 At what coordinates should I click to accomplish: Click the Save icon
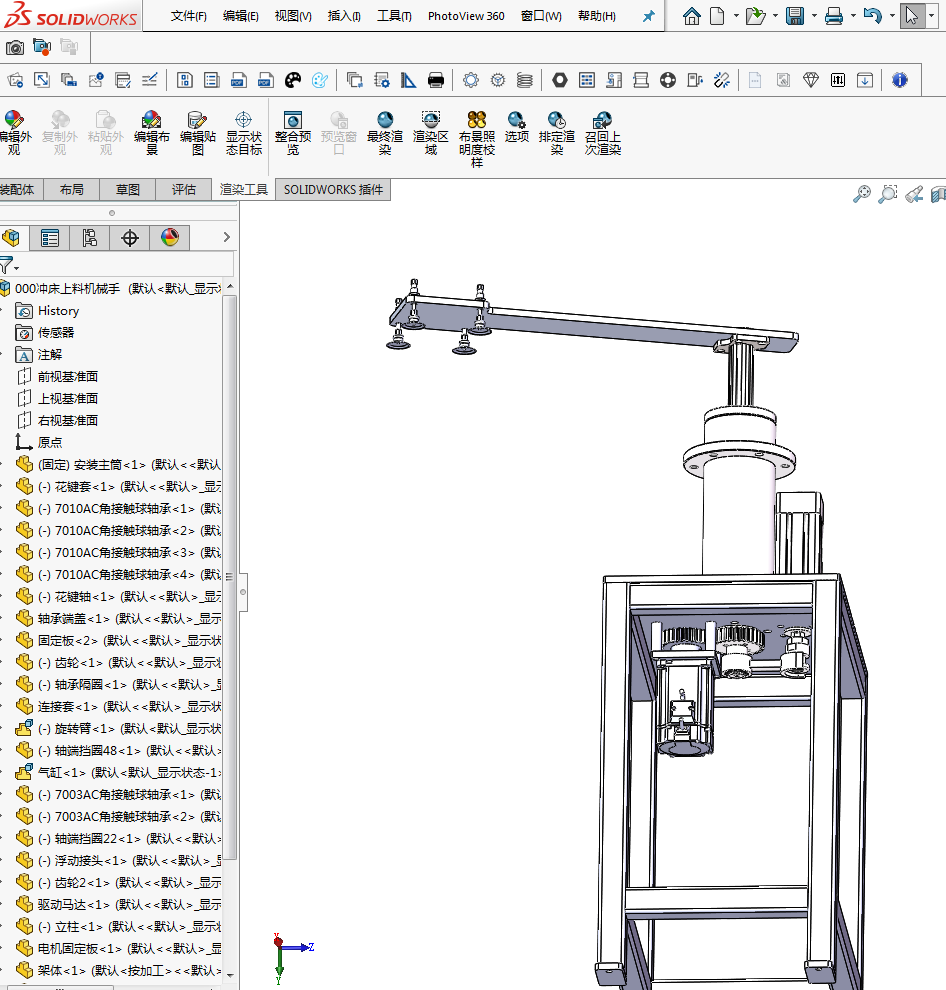point(795,16)
